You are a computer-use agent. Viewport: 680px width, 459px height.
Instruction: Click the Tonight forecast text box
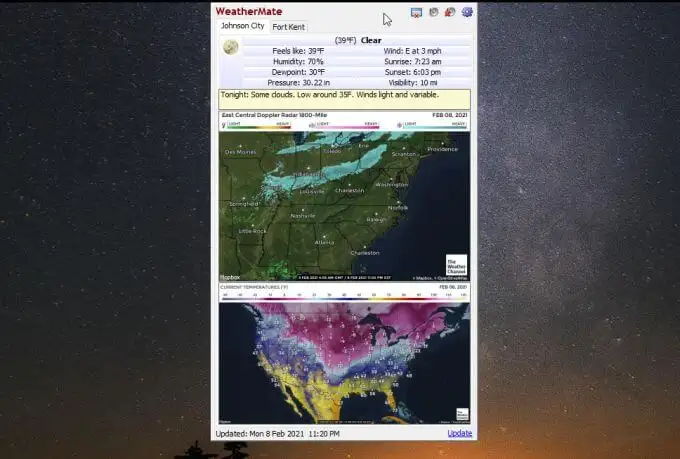click(344, 99)
